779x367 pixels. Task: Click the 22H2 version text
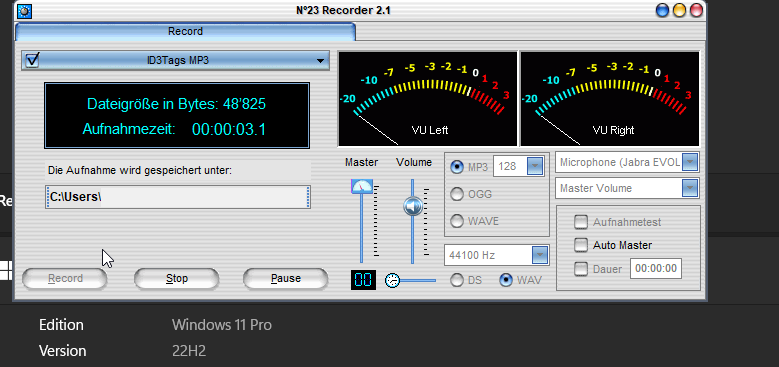pyautogui.click(x=189, y=351)
